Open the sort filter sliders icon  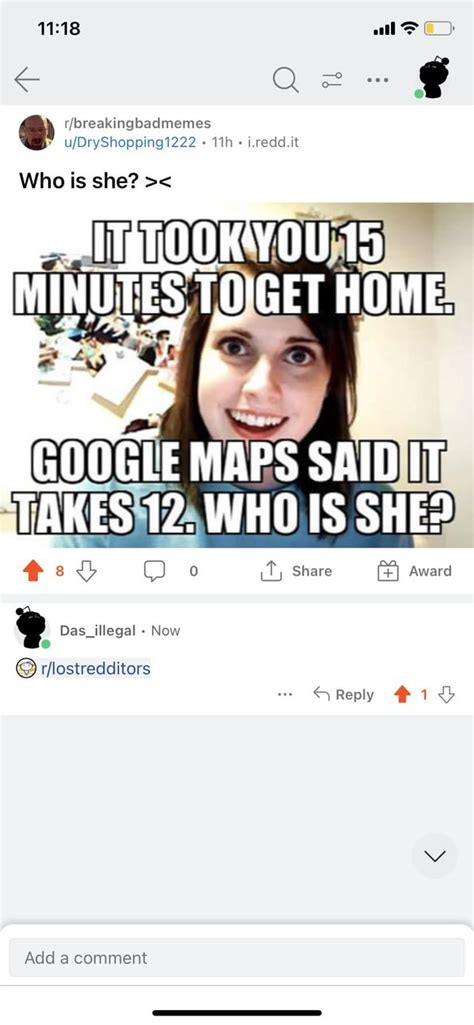point(332,80)
